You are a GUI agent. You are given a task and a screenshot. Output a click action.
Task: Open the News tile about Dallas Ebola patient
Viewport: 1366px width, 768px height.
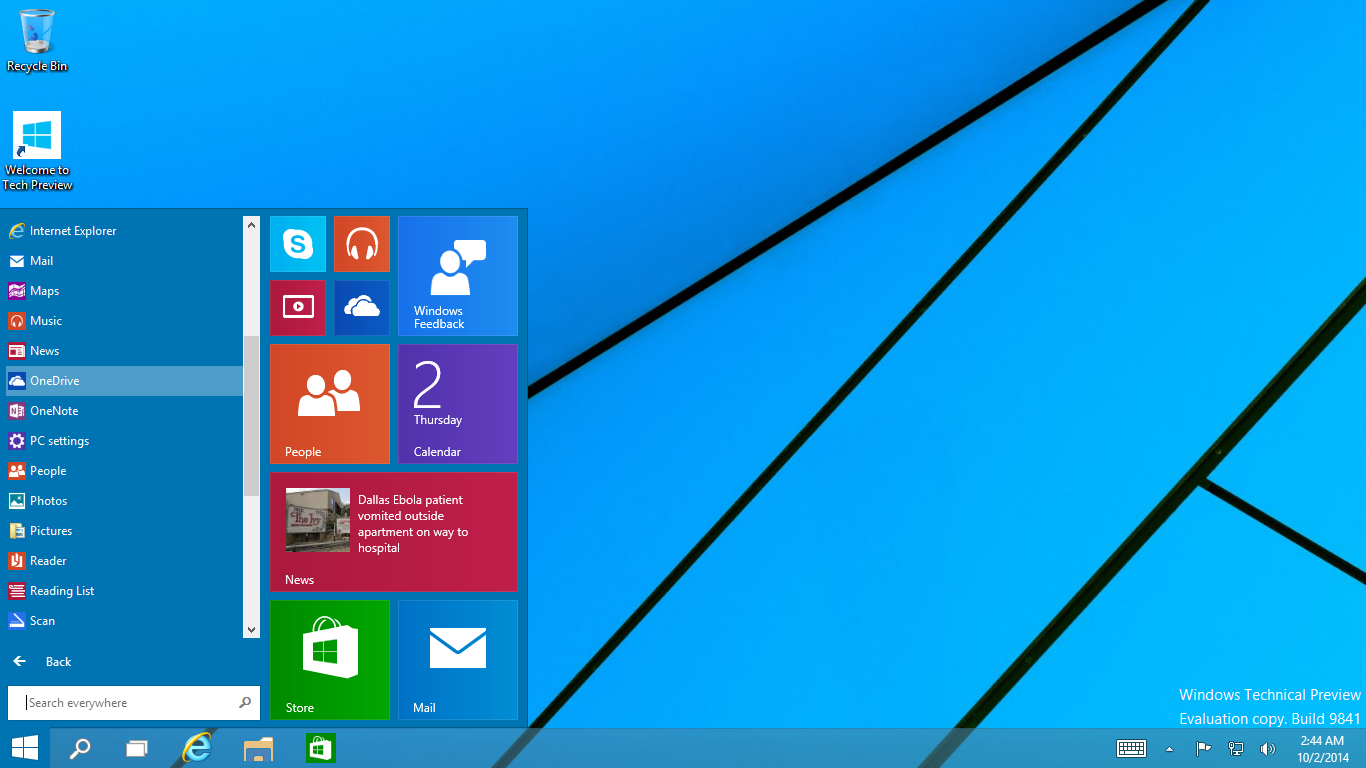[394, 532]
